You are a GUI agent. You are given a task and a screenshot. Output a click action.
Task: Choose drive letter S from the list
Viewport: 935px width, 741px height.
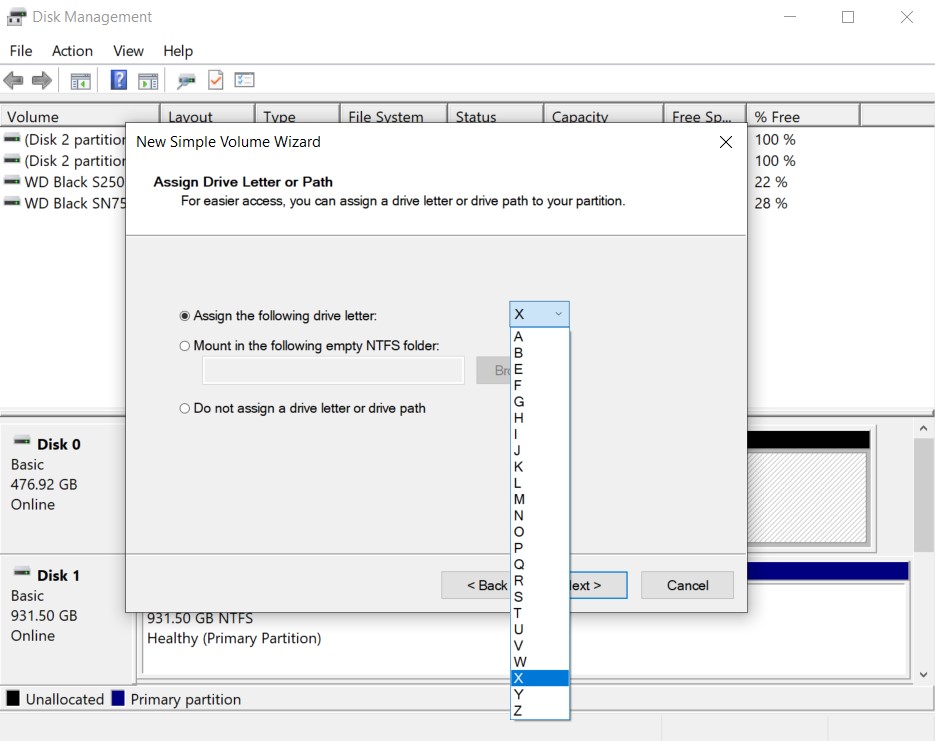point(540,597)
